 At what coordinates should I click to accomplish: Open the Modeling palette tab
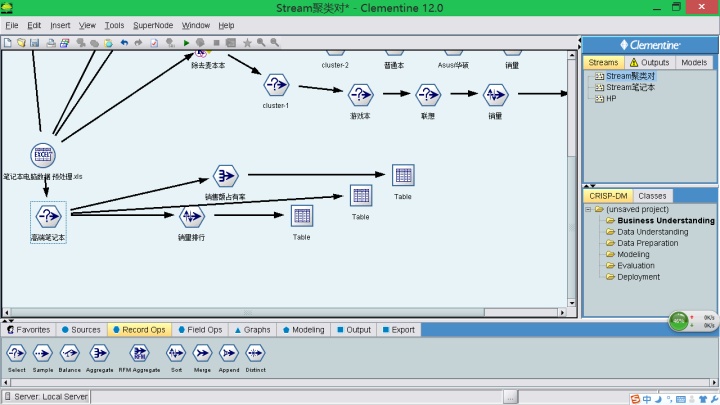pos(304,330)
